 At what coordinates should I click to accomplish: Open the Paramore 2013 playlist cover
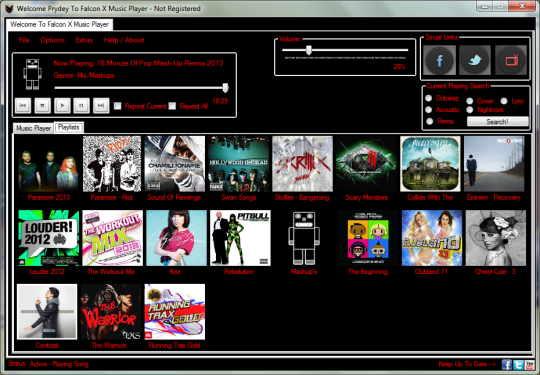(x=48, y=164)
